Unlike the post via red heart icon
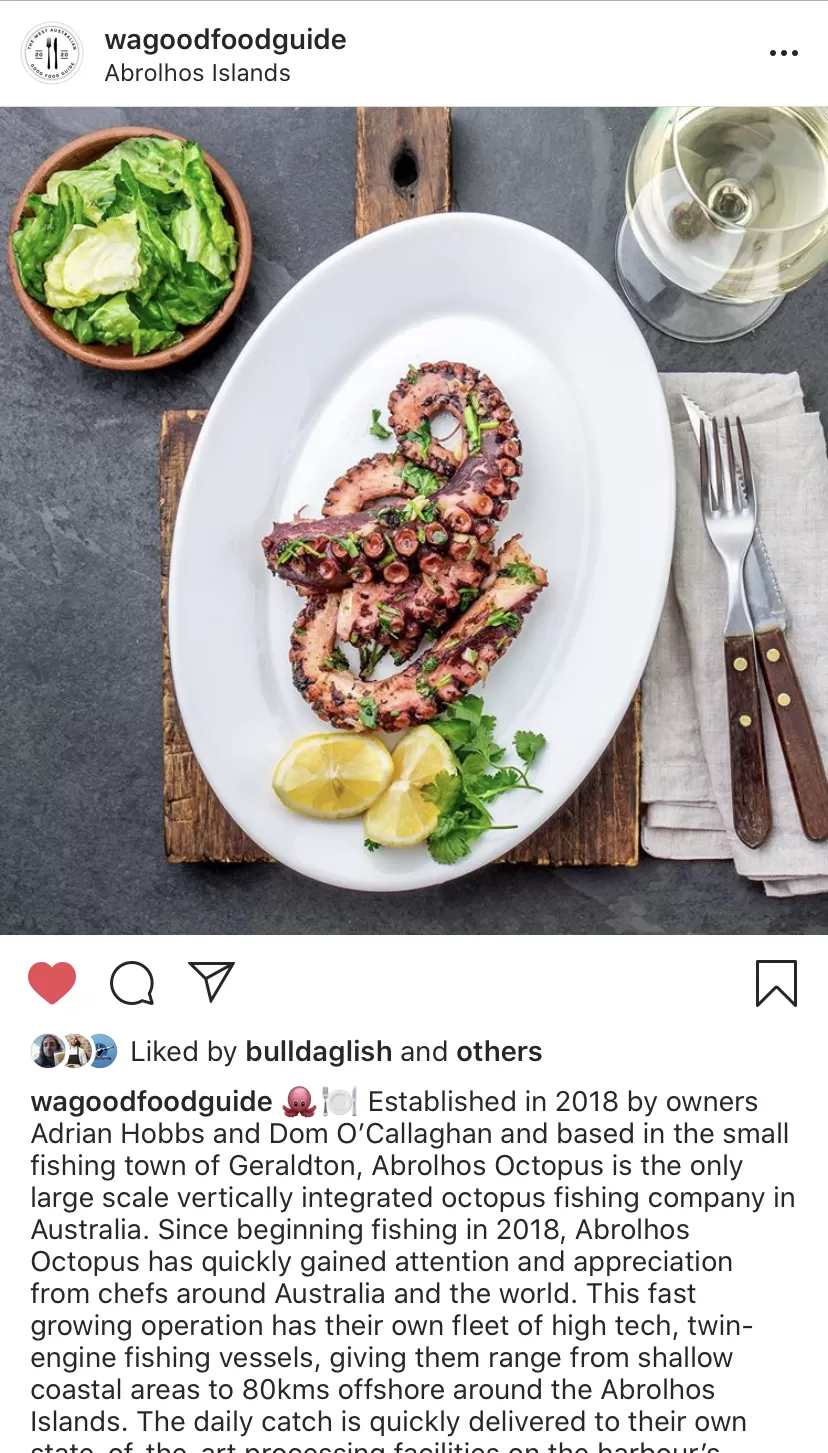Screen dimensions: 828x1453 click(x=52, y=983)
